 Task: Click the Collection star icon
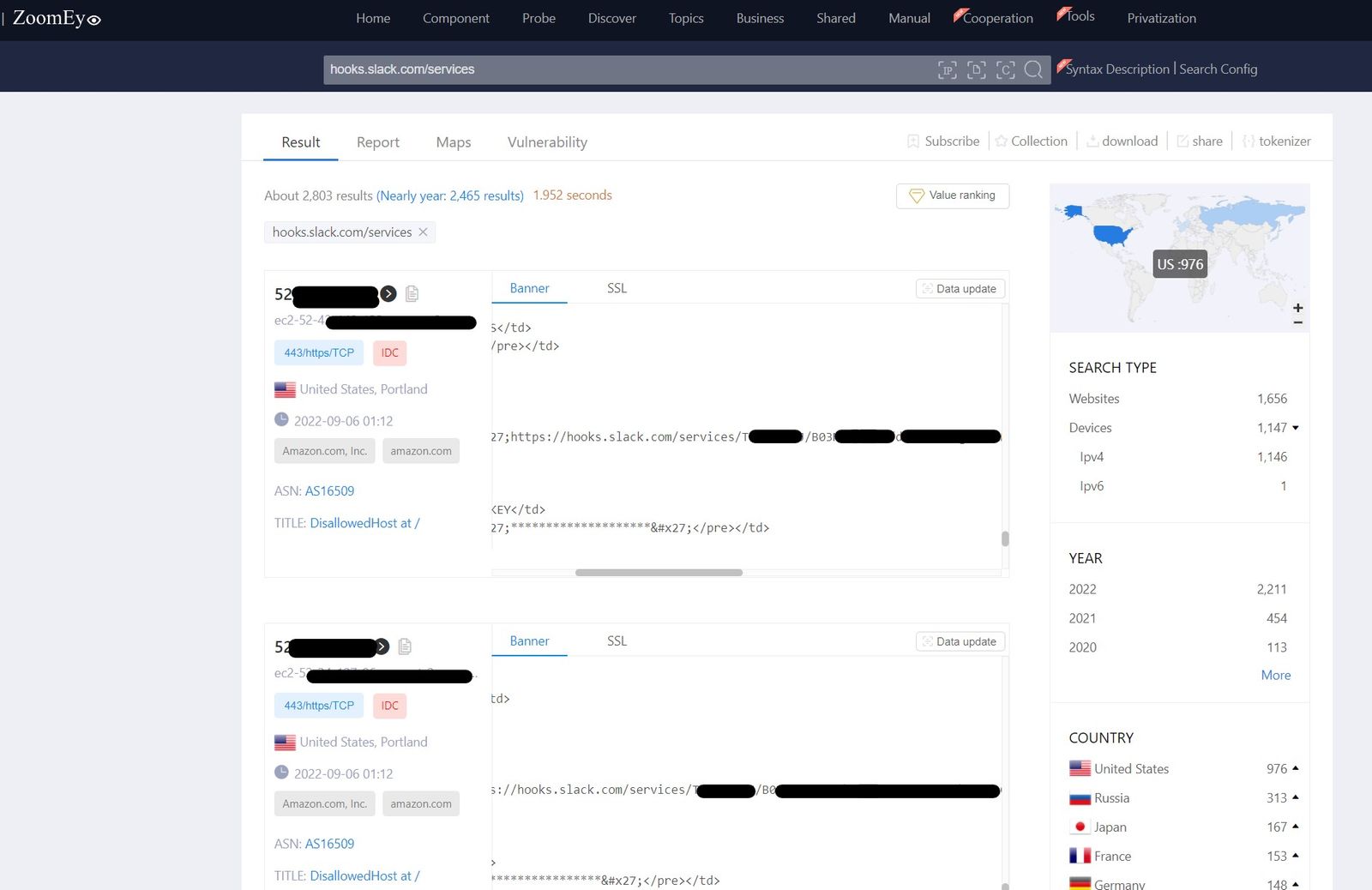point(1001,141)
